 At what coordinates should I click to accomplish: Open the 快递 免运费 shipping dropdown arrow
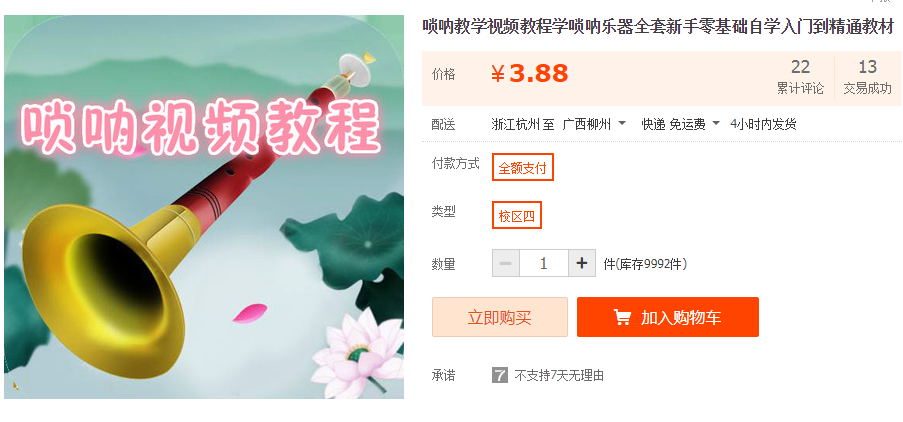pos(716,123)
